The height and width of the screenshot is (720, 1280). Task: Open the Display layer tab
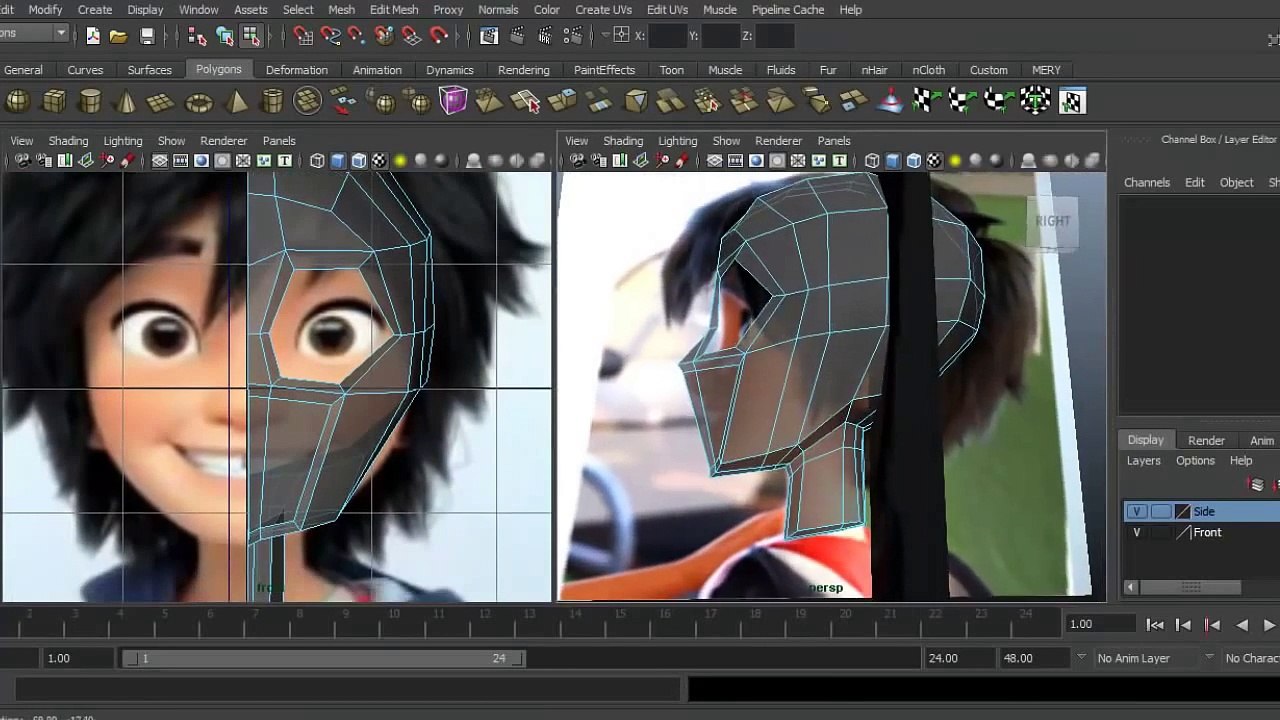tap(1146, 440)
